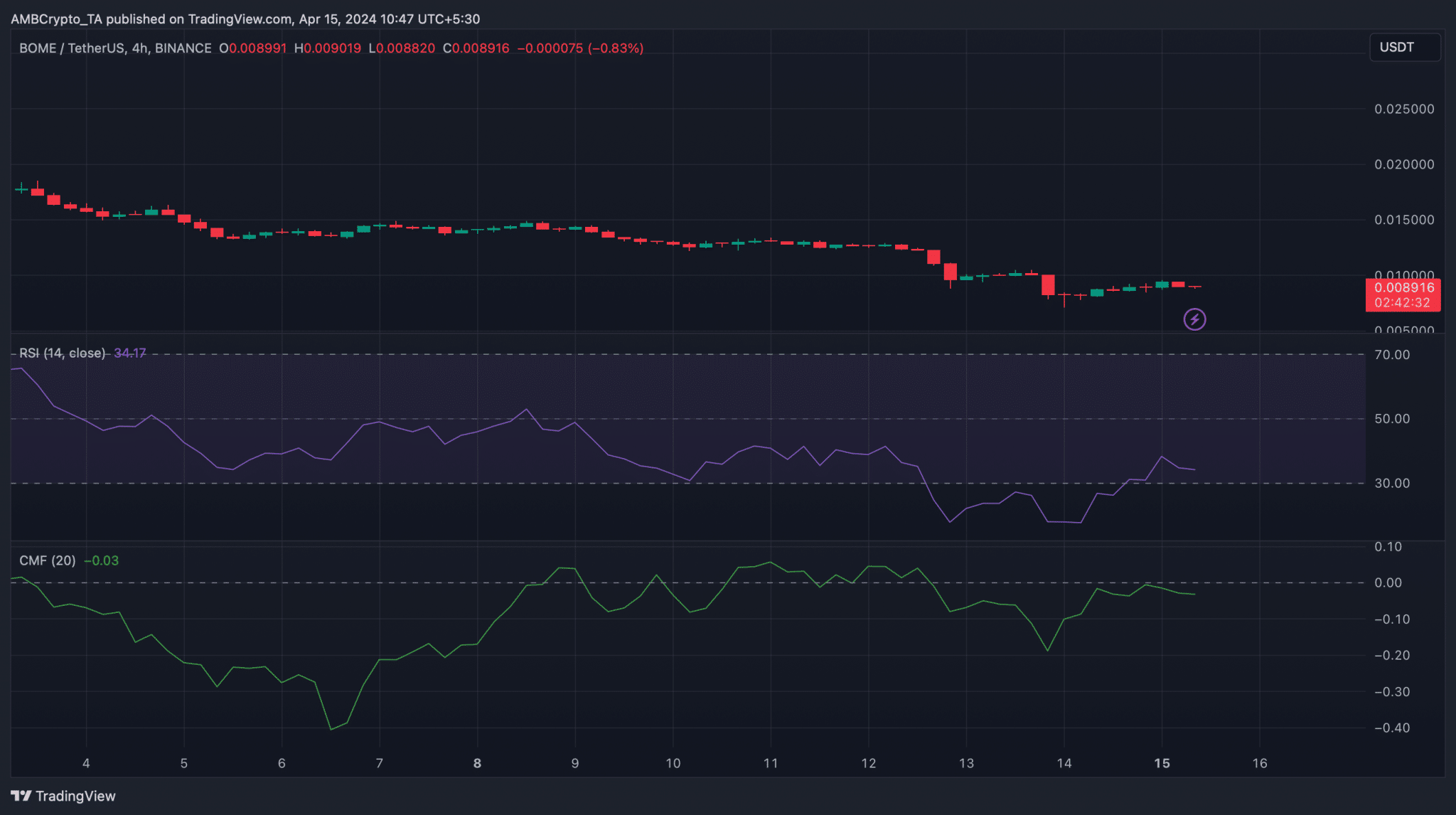1456x815 pixels.
Task: Click CMF scale level −0.20
Action: [1392, 655]
